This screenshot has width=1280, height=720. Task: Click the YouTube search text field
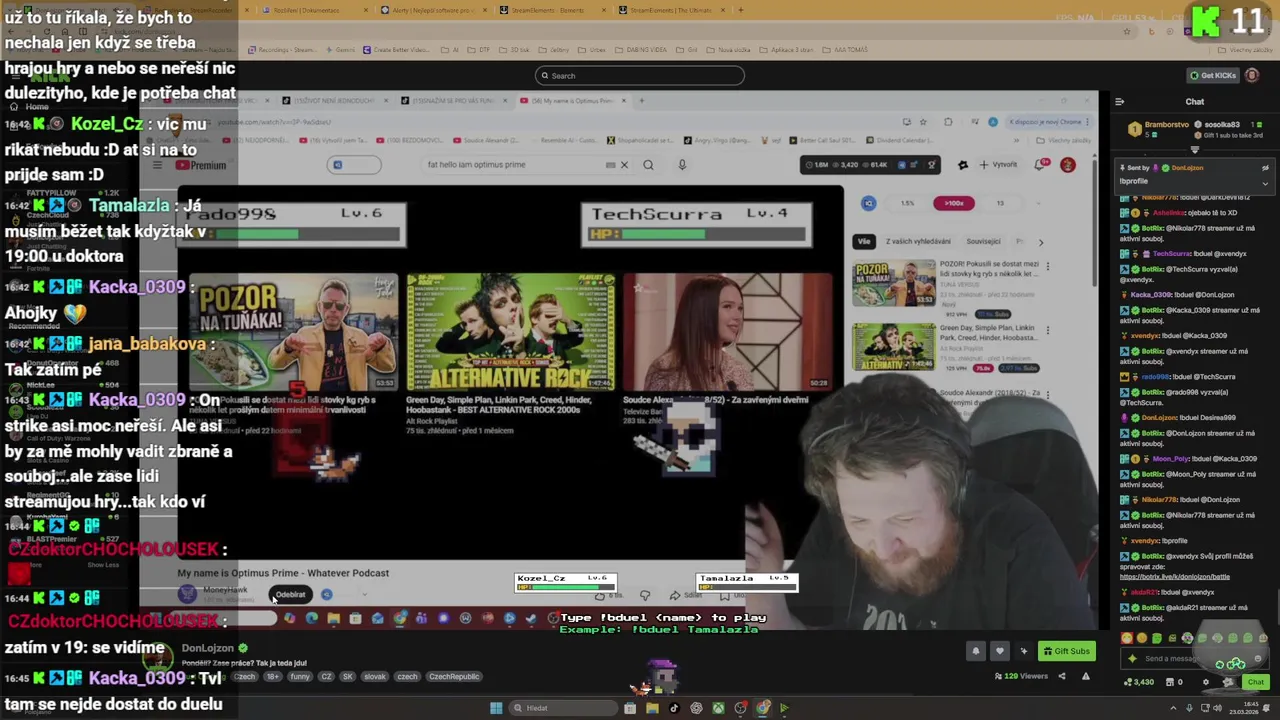pos(515,165)
